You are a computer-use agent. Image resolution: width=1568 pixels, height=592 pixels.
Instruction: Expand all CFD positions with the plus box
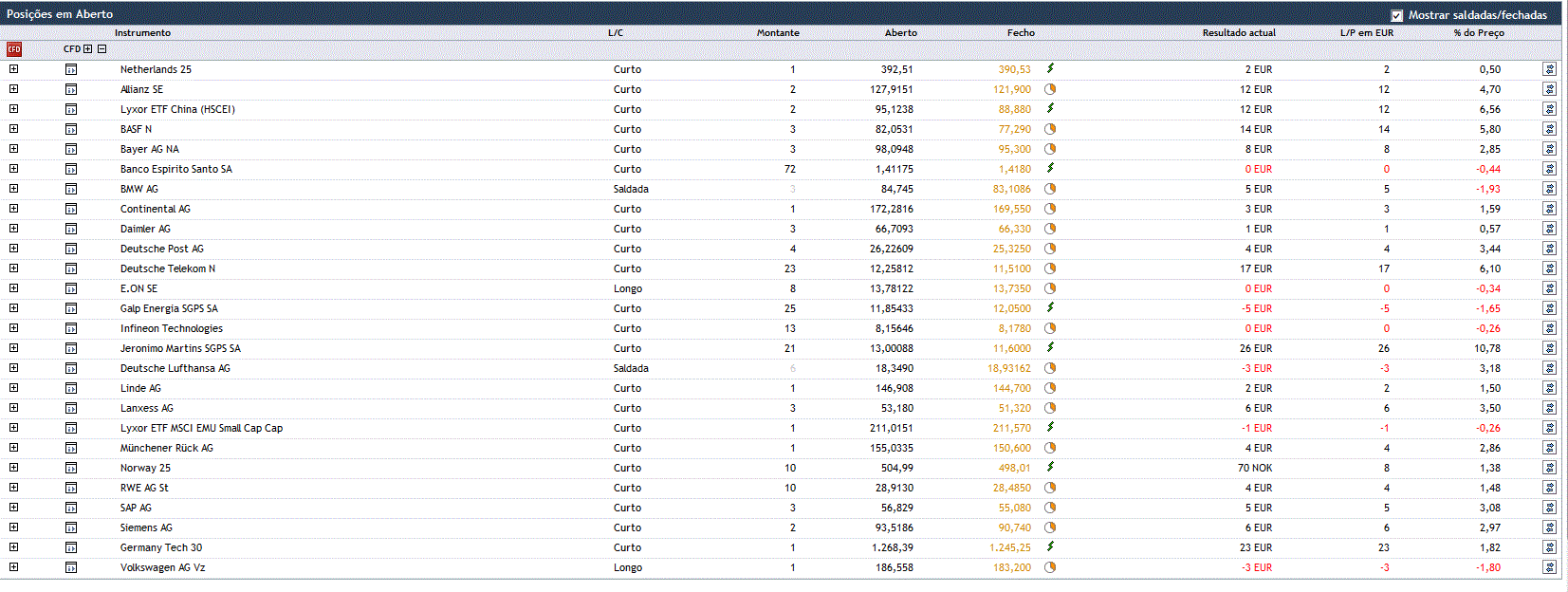coord(88,49)
